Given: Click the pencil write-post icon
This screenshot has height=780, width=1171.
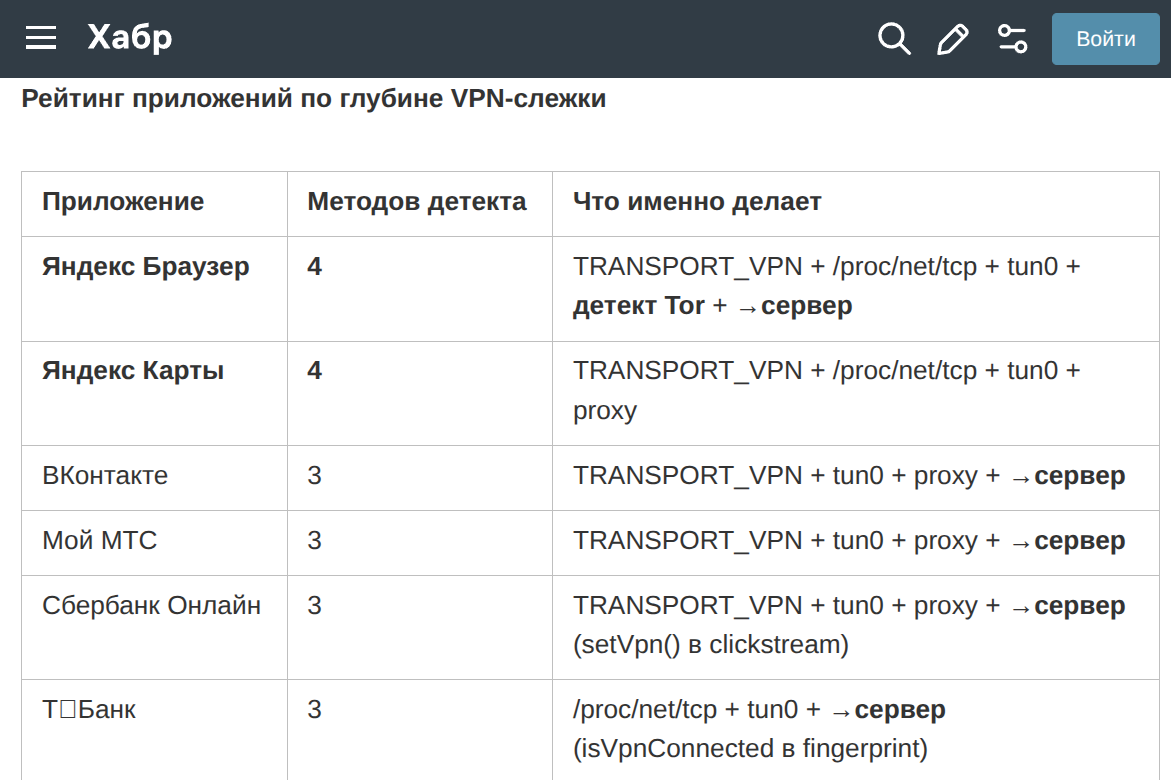Looking at the screenshot, I should [952, 39].
